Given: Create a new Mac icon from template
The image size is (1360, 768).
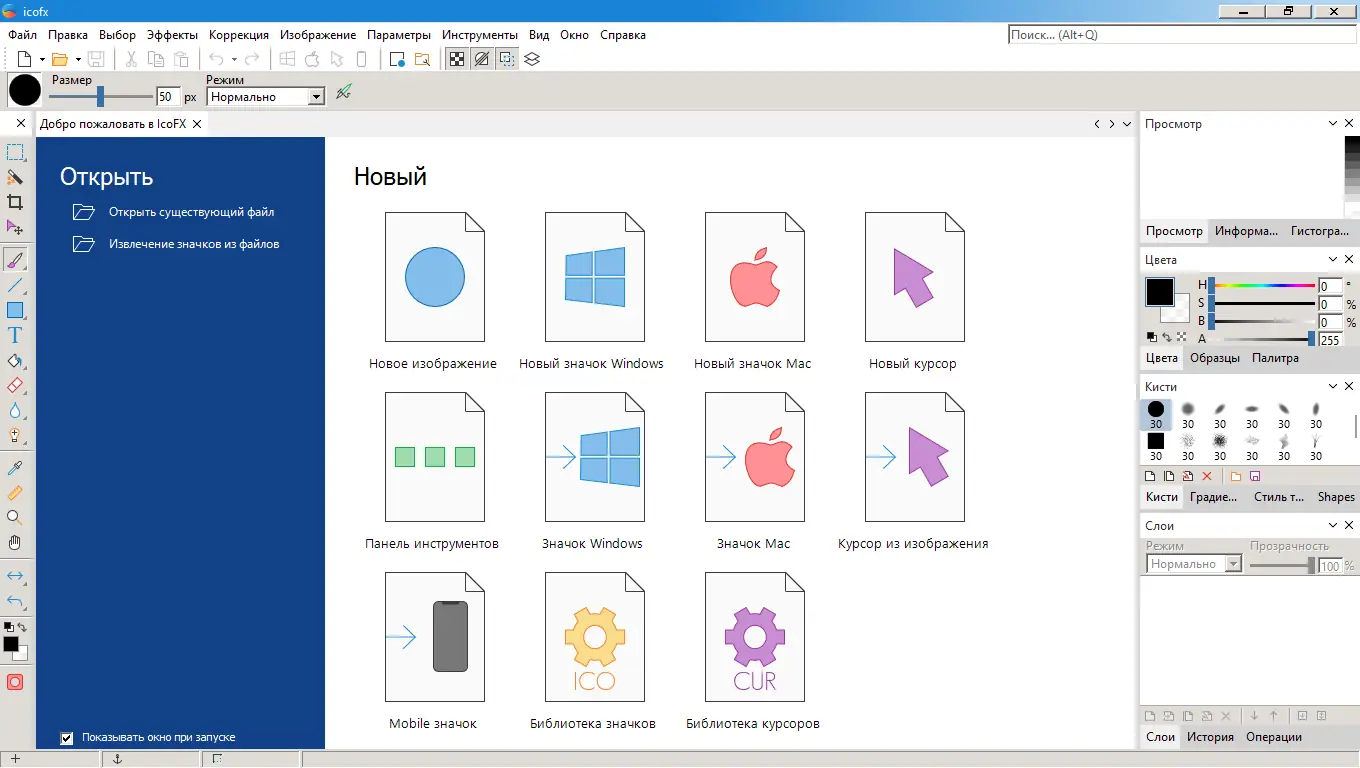Looking at the screenshot, I should 754,277.
